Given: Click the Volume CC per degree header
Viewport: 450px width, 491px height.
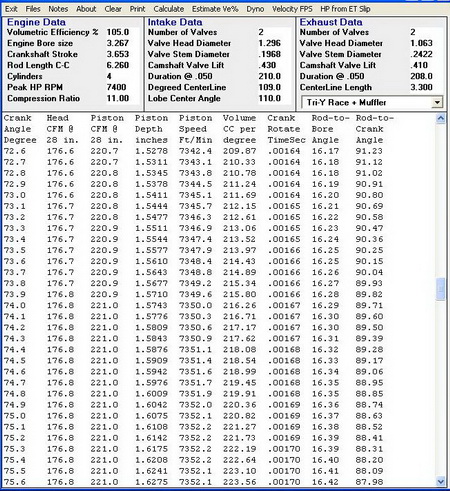Looking at the screenshot, I should [240, 129].
